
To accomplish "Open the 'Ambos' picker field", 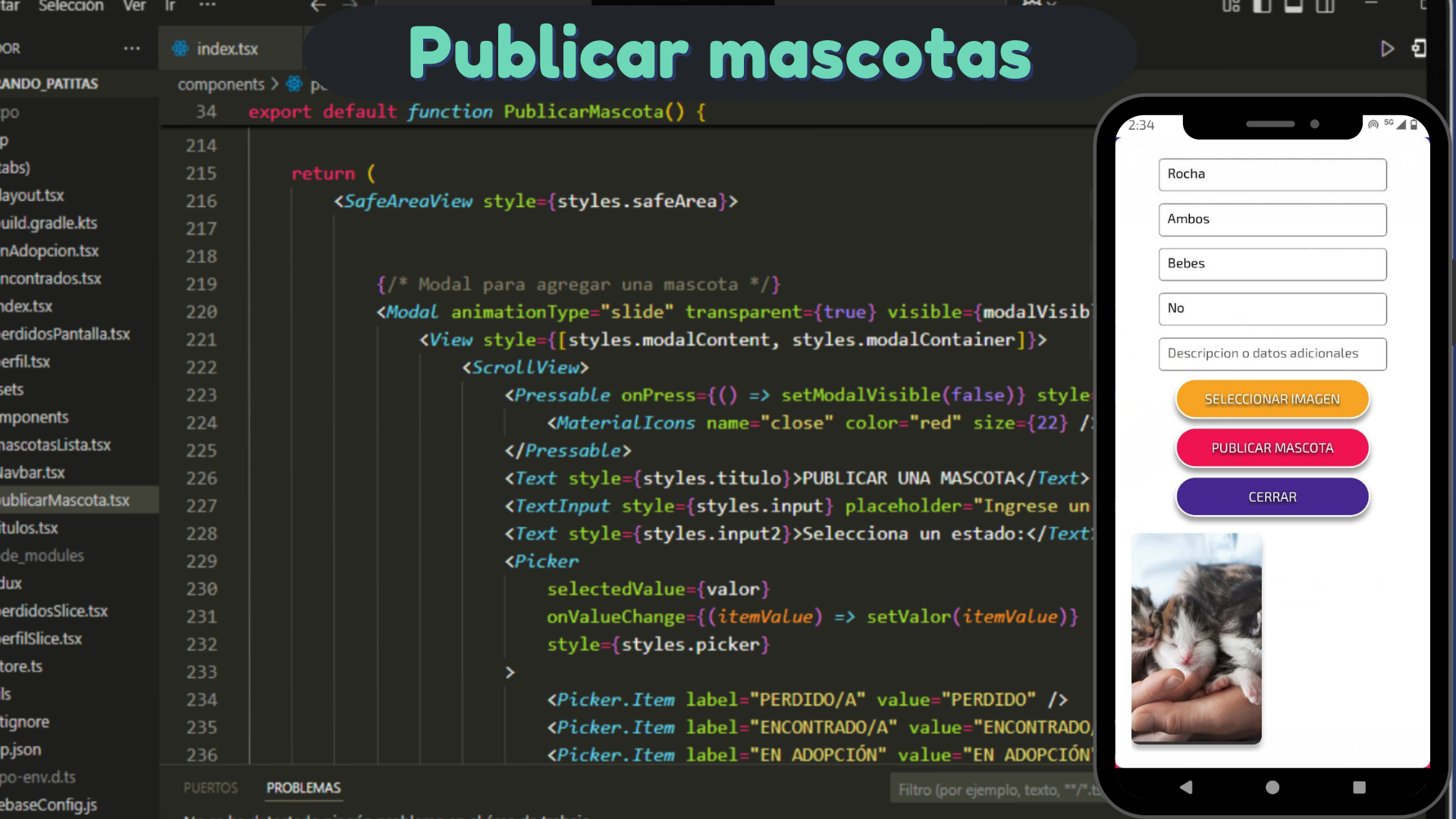I will click(1272, 219).
